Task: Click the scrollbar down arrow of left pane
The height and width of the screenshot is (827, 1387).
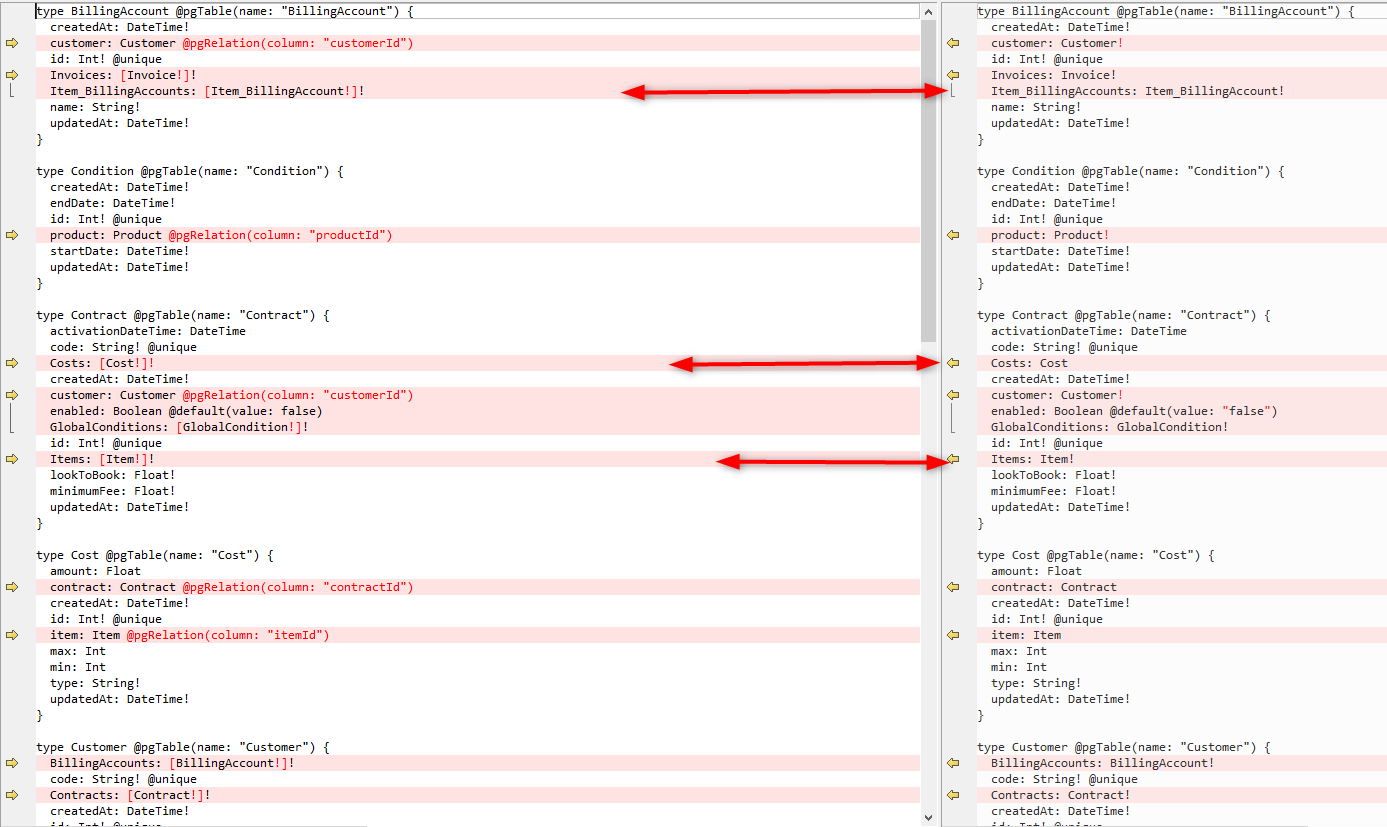Action: click(926, 817)
